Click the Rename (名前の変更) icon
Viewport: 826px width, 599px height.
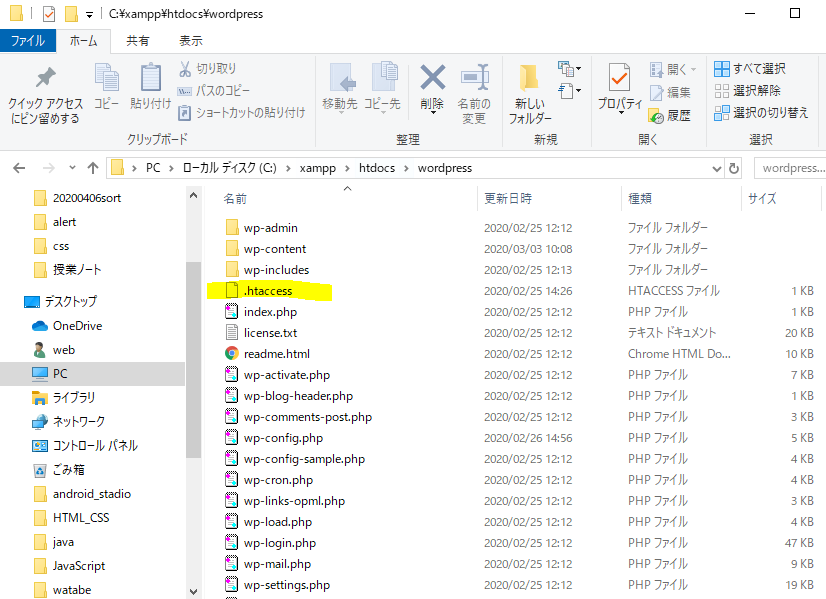474,77
